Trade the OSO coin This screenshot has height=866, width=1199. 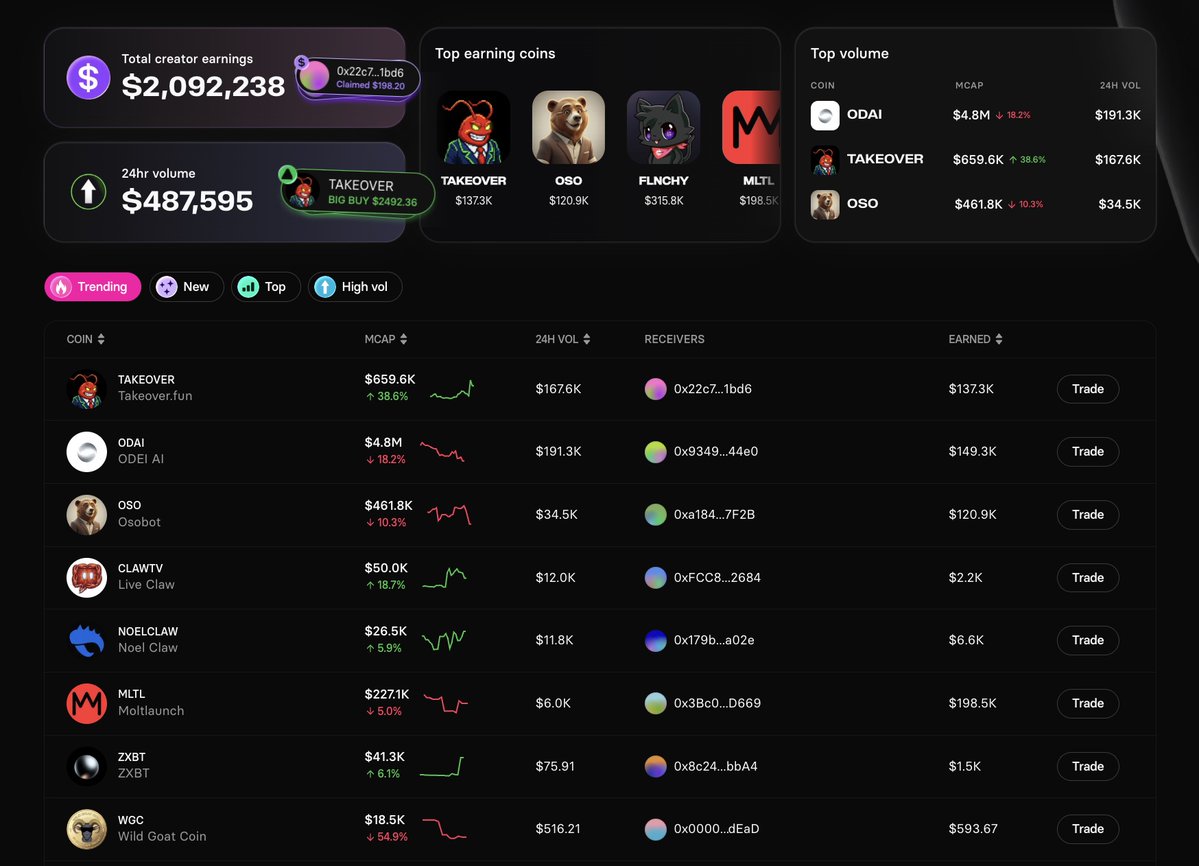coord(1087,514)
